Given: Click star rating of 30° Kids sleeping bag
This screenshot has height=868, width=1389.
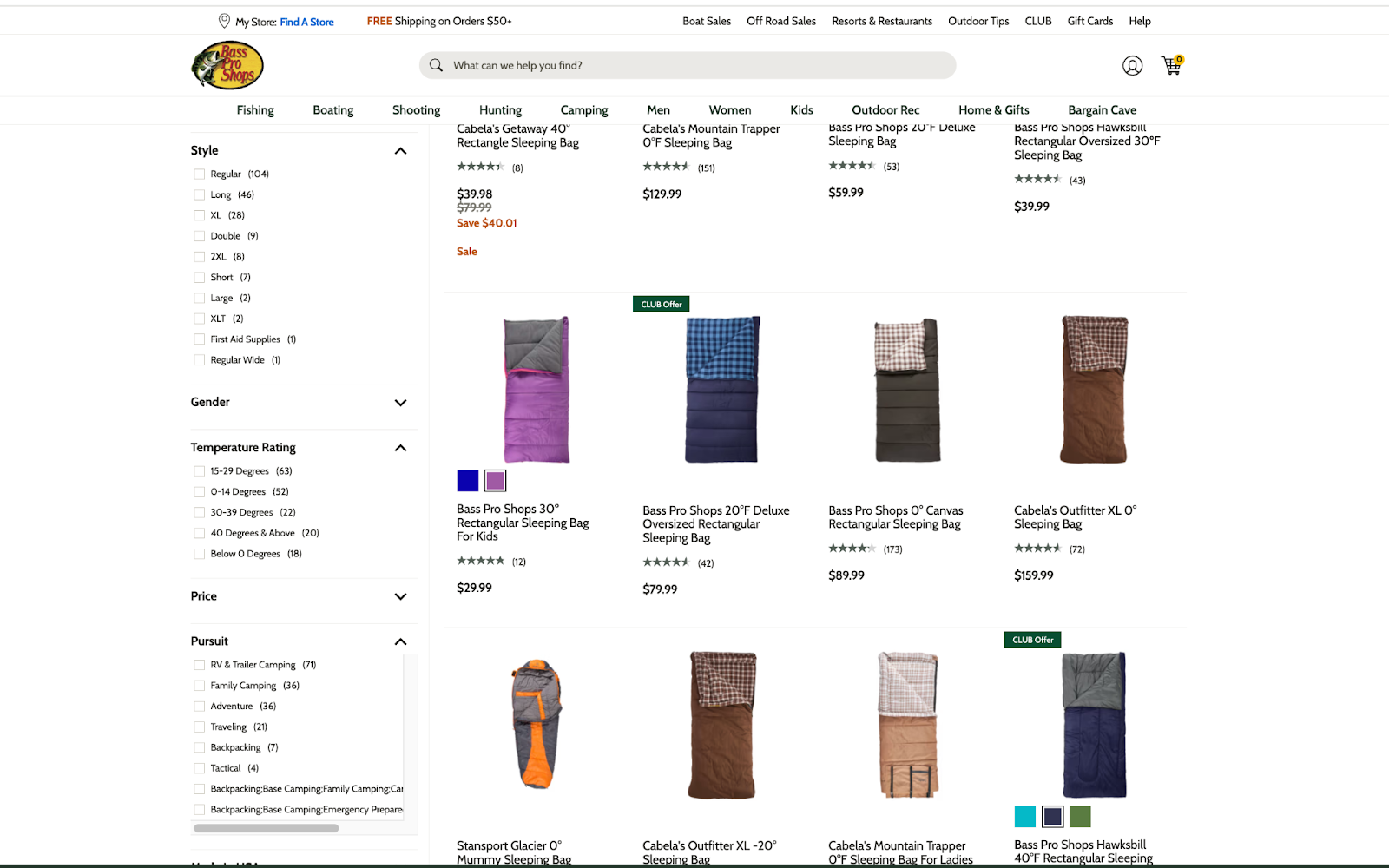Looking at the screenshot, I should 480,561.
